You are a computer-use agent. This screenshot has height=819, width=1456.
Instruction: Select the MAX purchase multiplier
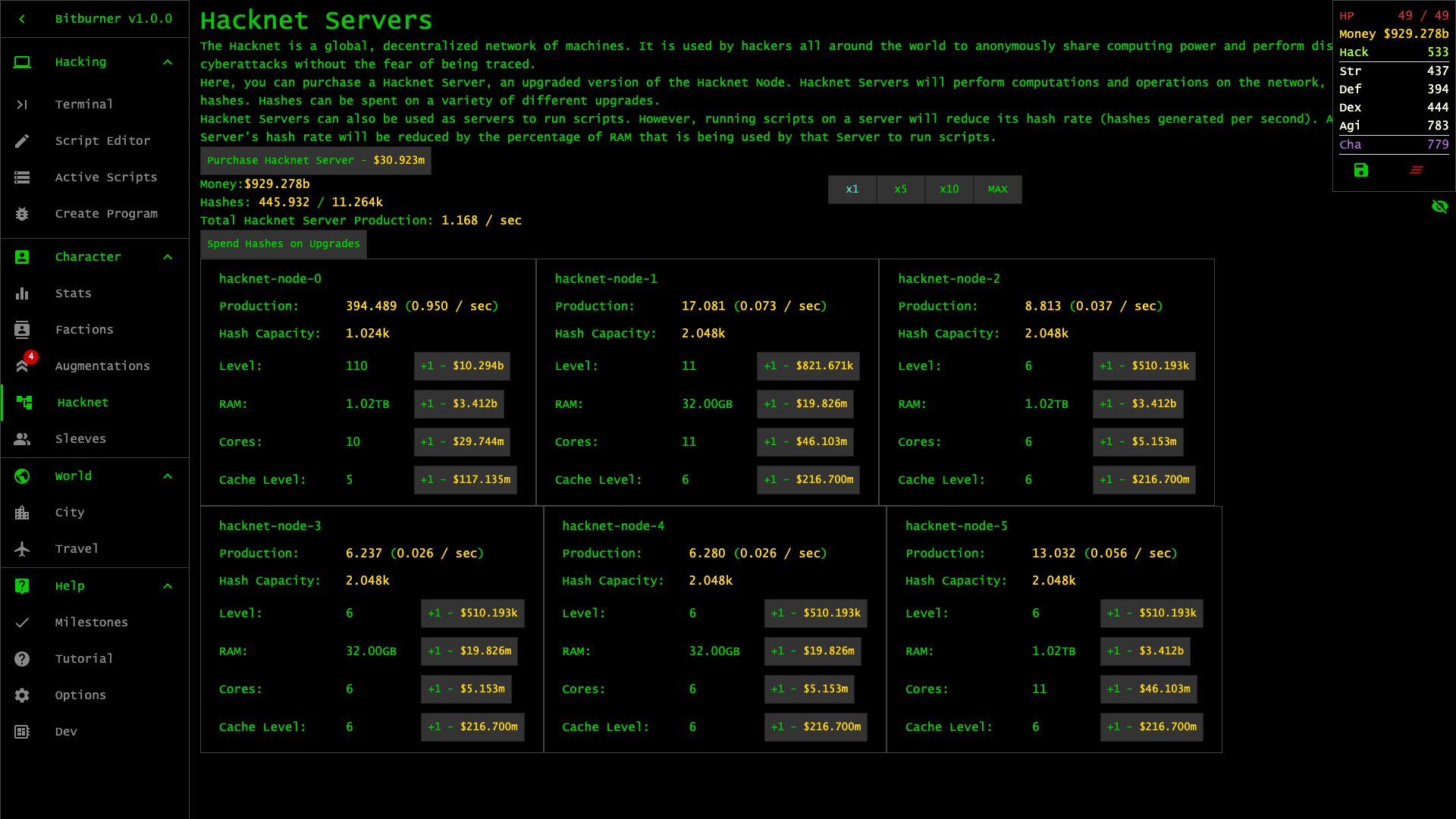[997, 190]
